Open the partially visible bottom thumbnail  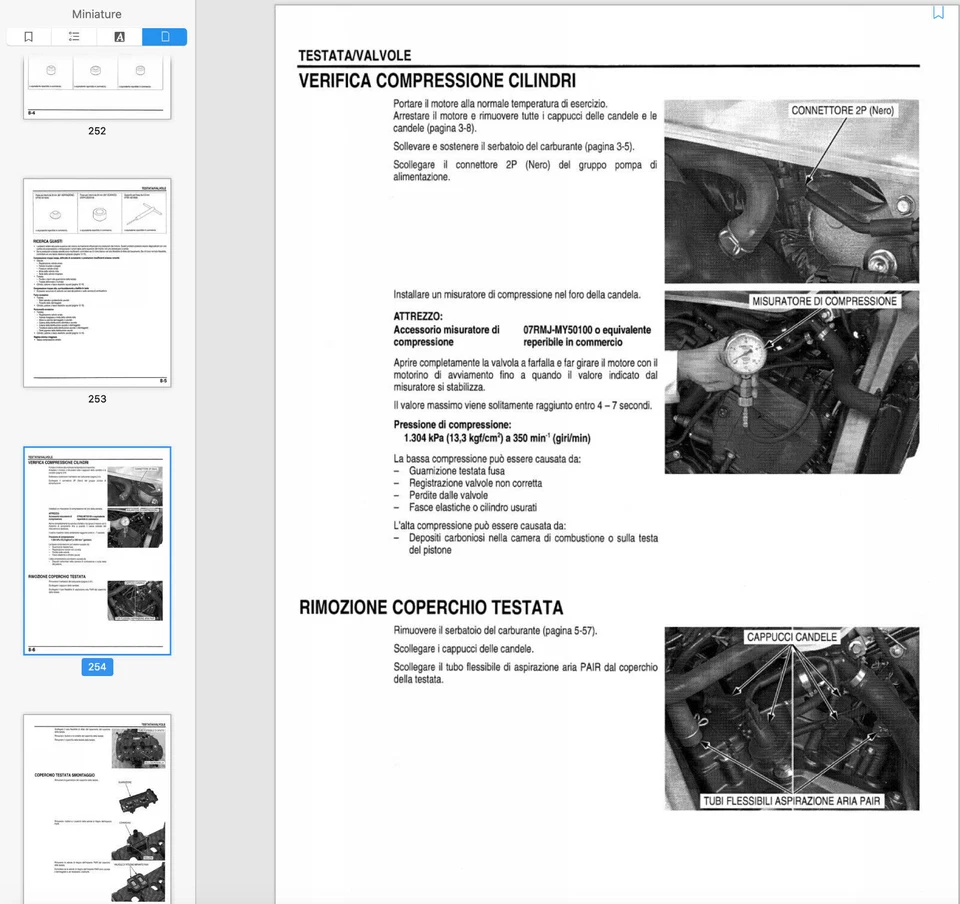point(96,808)
